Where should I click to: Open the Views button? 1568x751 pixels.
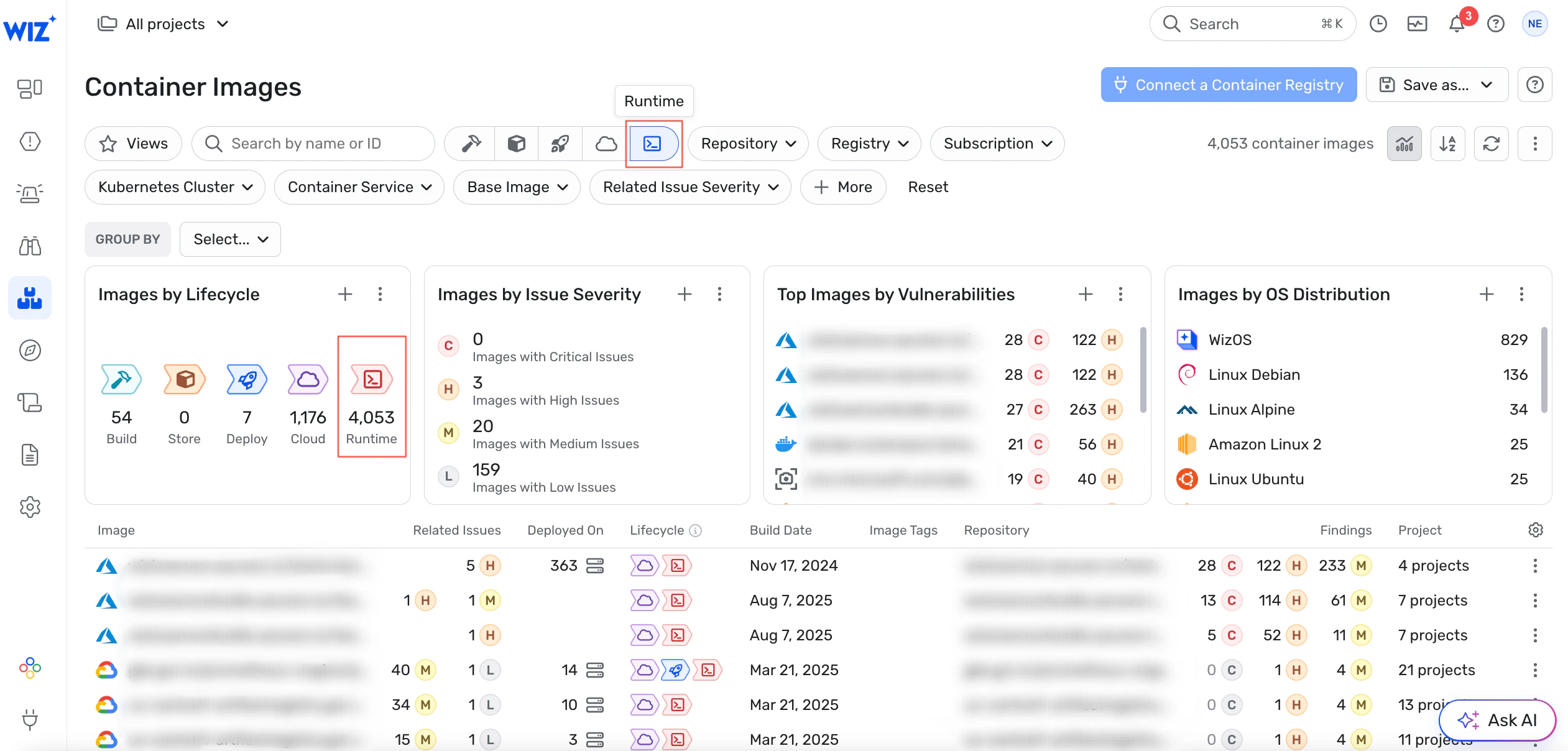pos(133,144)
